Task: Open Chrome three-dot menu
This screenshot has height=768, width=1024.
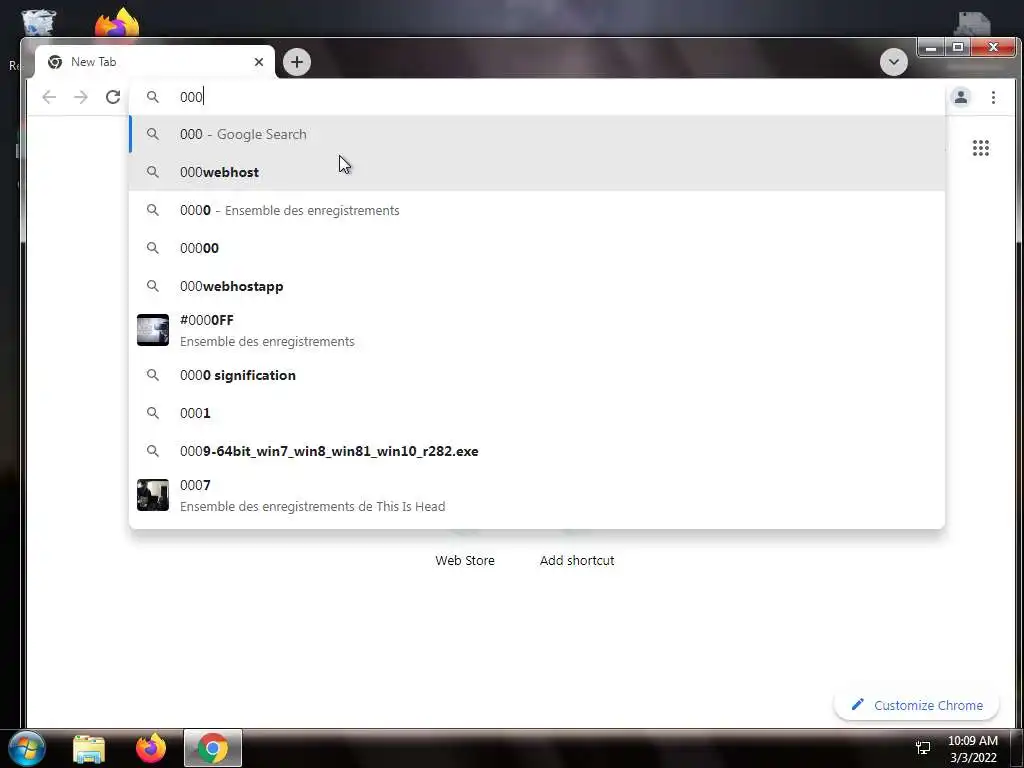Action: pyautogui.click(x=993, y=97)
